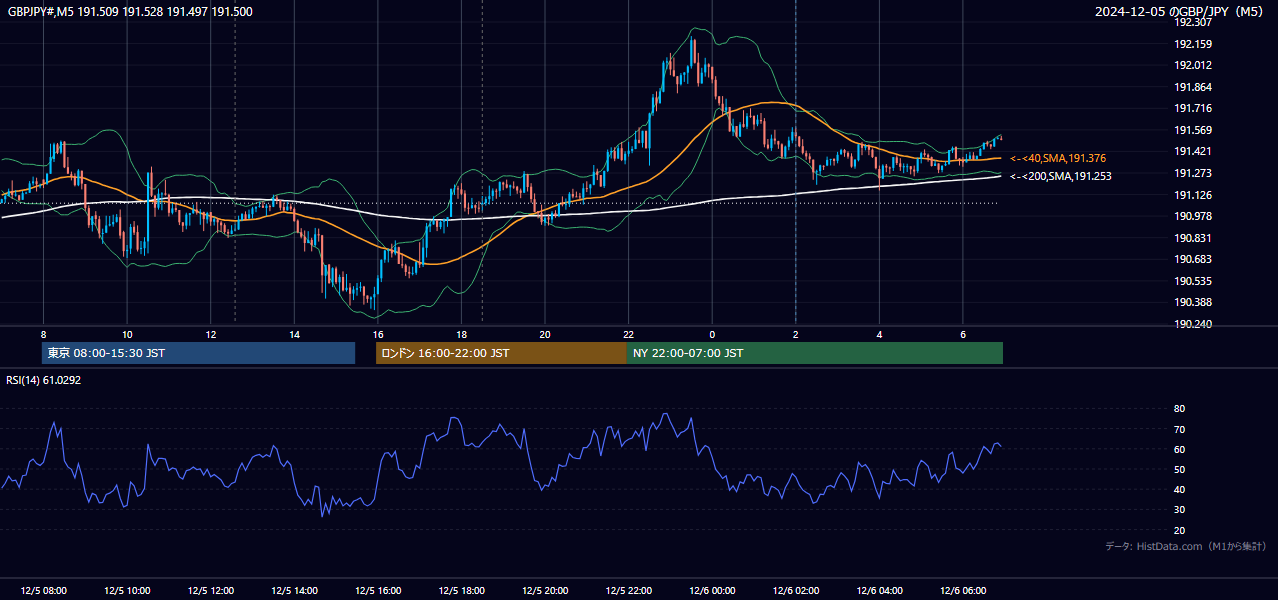
Task: Select the 東京 08:00-15:30 JST session bar
Action: click(198, 353)
